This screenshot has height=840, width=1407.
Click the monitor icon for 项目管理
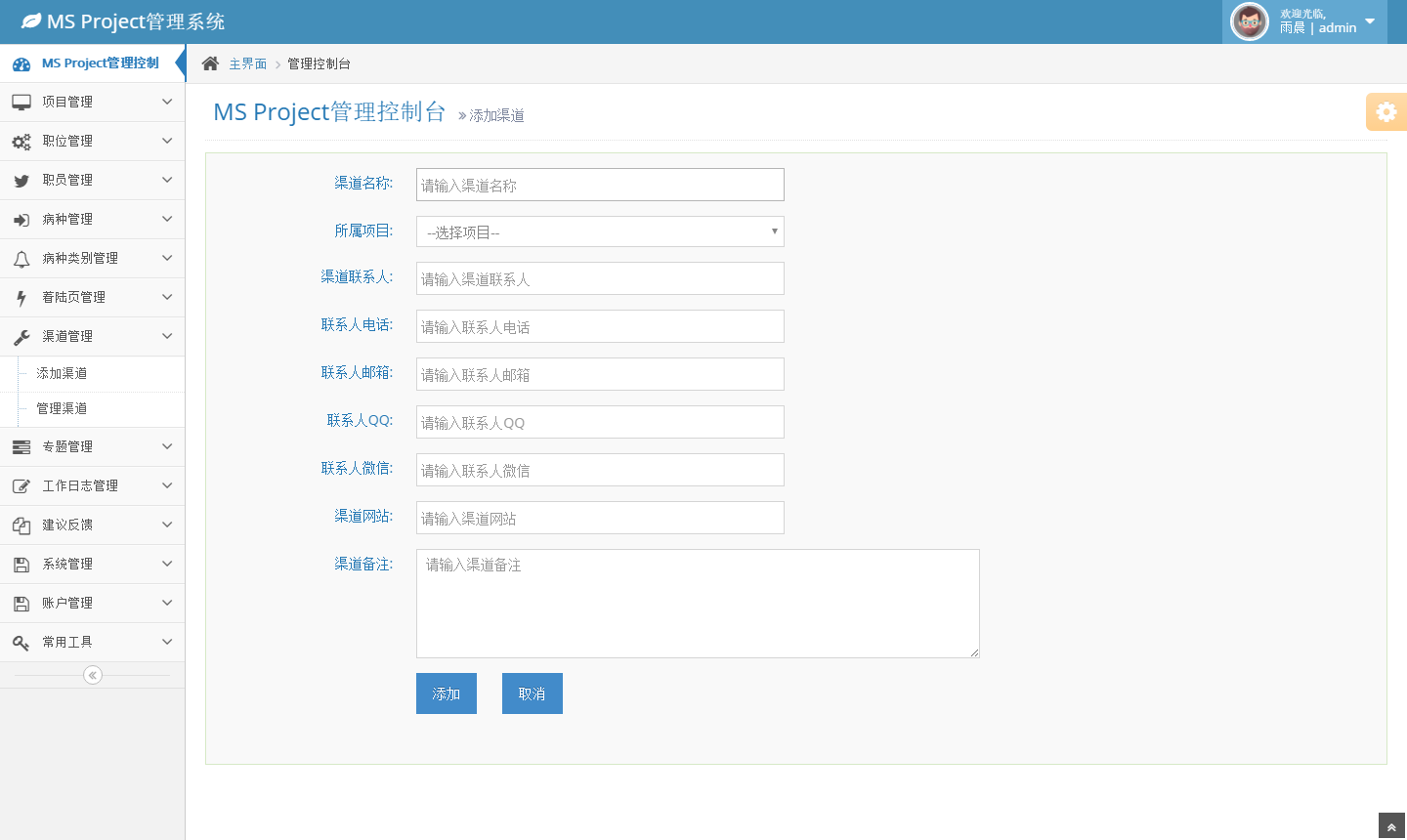(x=21, y=103)
